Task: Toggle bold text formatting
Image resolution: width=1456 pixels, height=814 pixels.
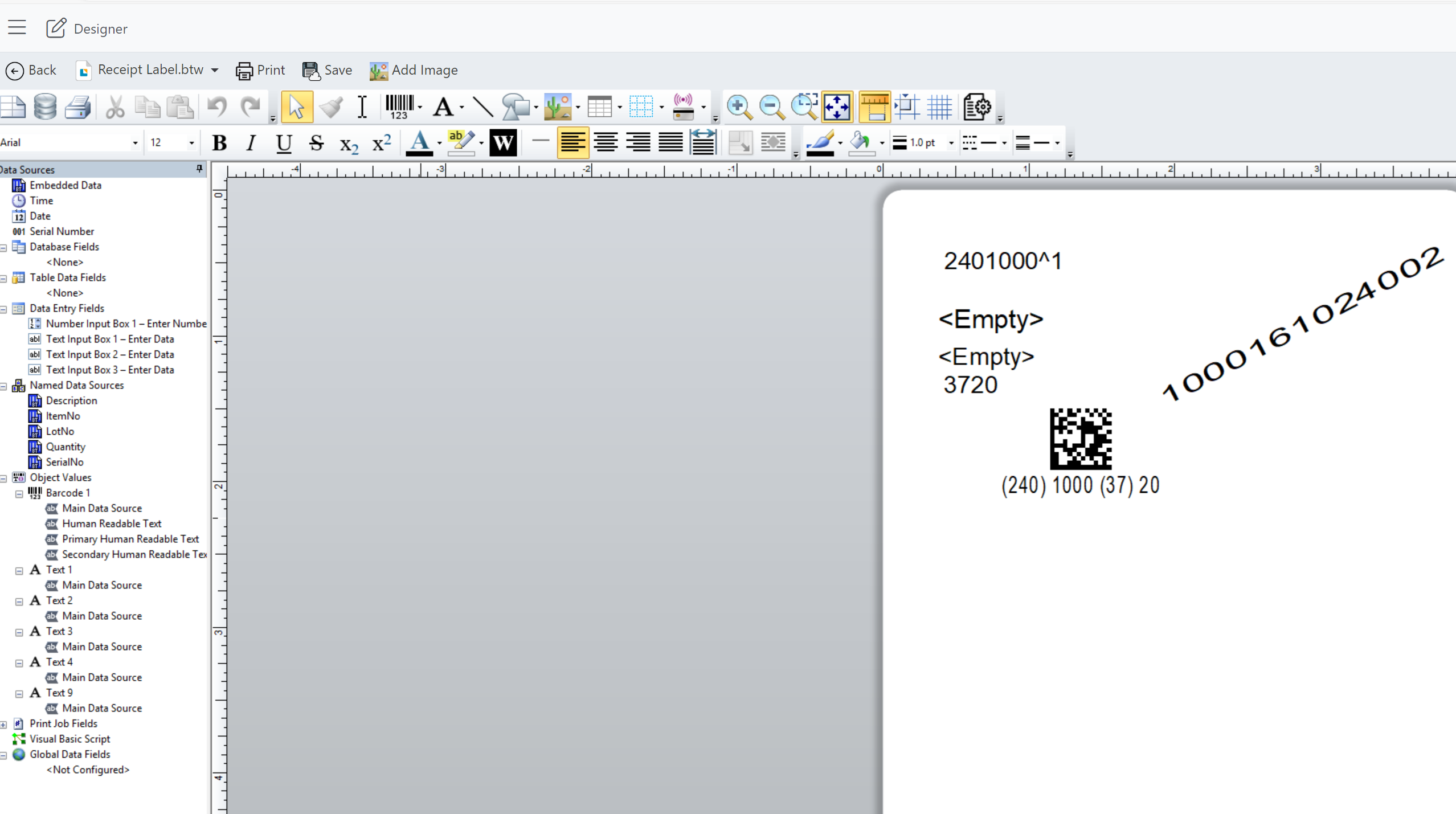Action: pos(219,142)
